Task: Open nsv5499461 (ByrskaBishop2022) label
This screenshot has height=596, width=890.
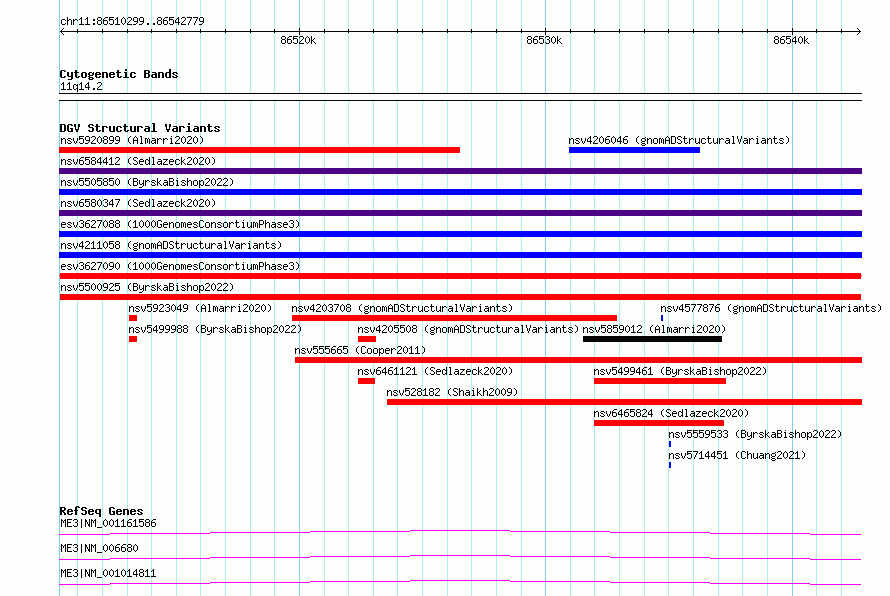Action: click(680, 371)
